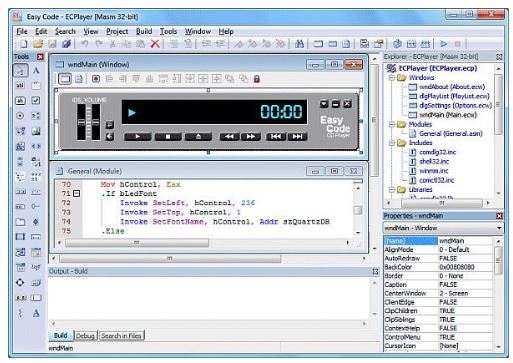Select the calendar tool in Tools panel

click(36, 252)
